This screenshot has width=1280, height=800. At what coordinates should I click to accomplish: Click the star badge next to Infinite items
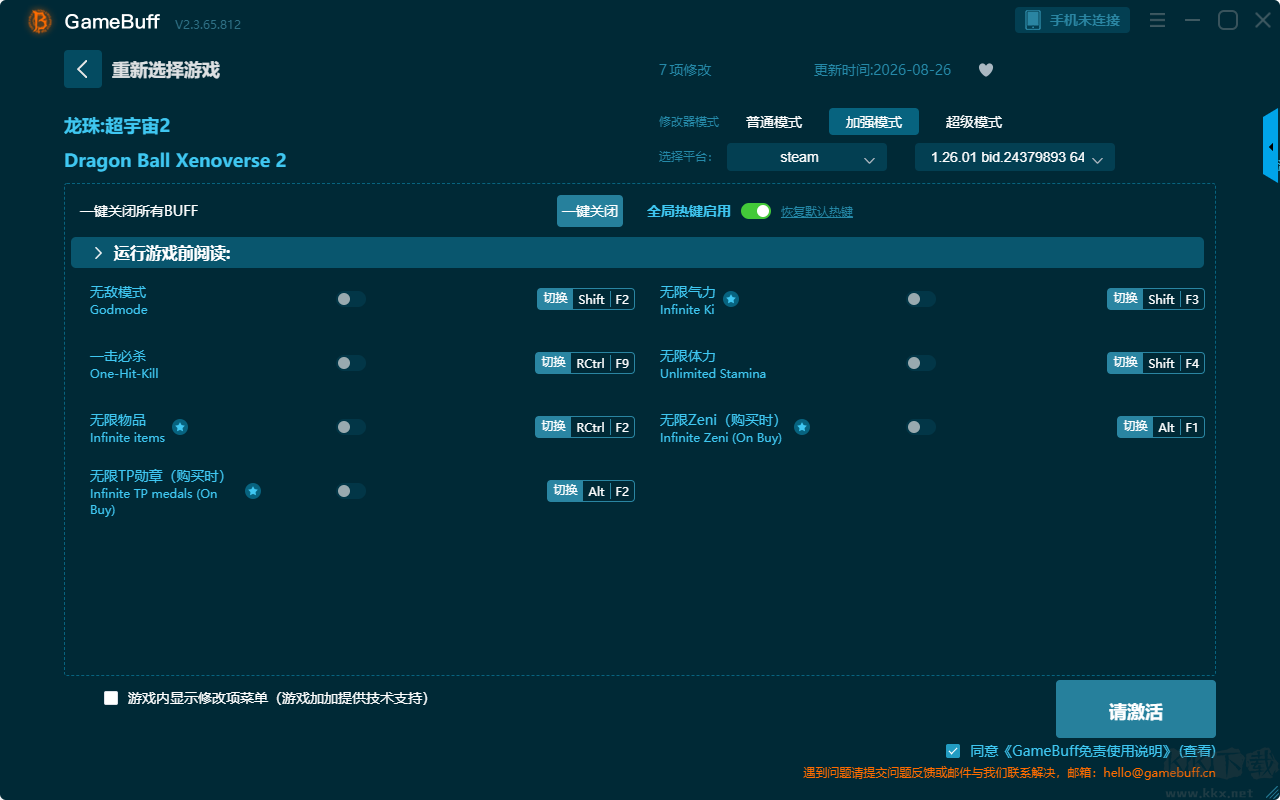click(180, 427)
